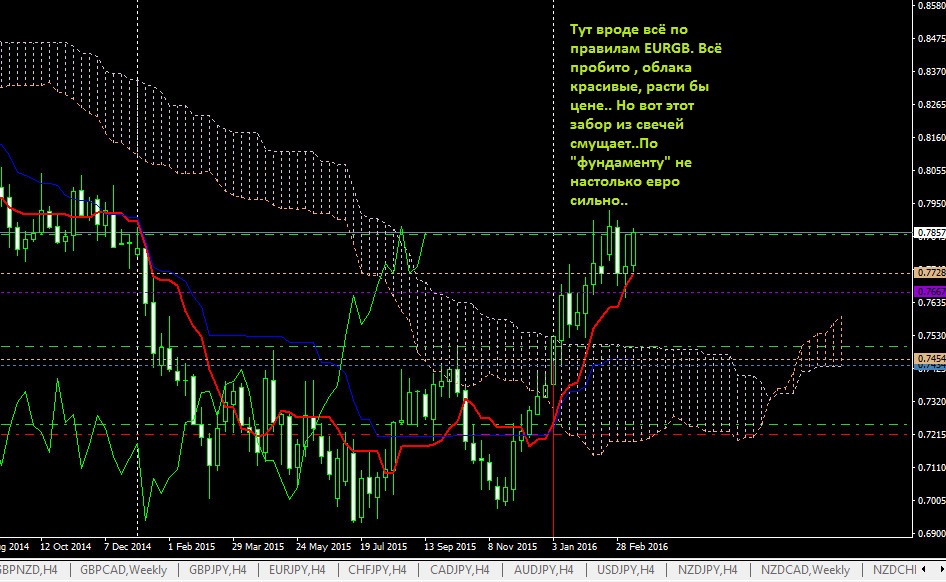Click the purple 0.7667 price level label
946x582 pixels.
point(930,292)
